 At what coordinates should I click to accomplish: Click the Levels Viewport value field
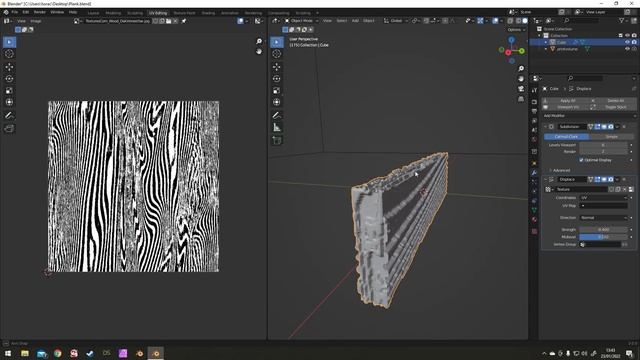[x=604, y=145]
